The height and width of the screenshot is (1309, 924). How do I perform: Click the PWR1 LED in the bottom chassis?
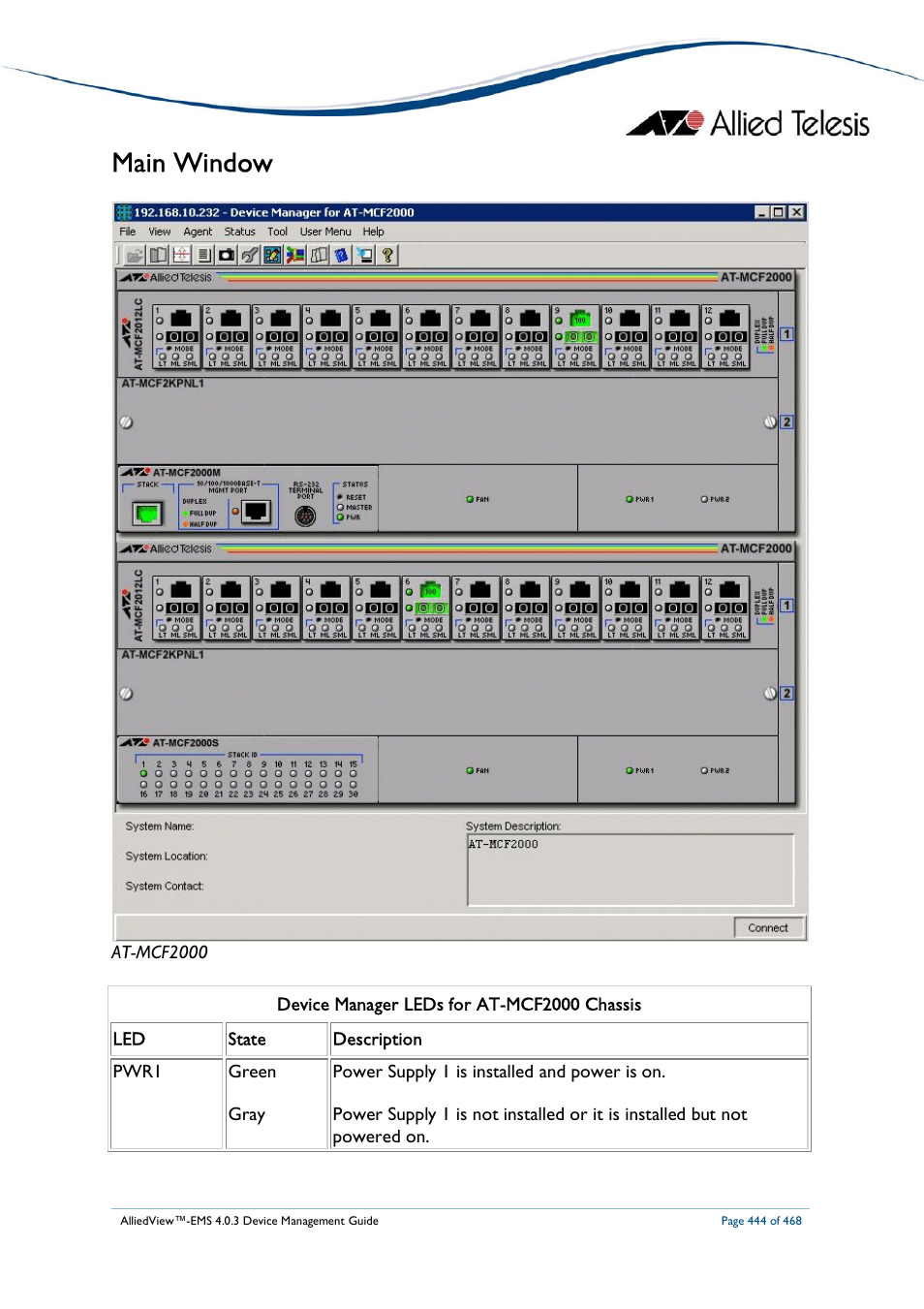[x=630, y=770]
